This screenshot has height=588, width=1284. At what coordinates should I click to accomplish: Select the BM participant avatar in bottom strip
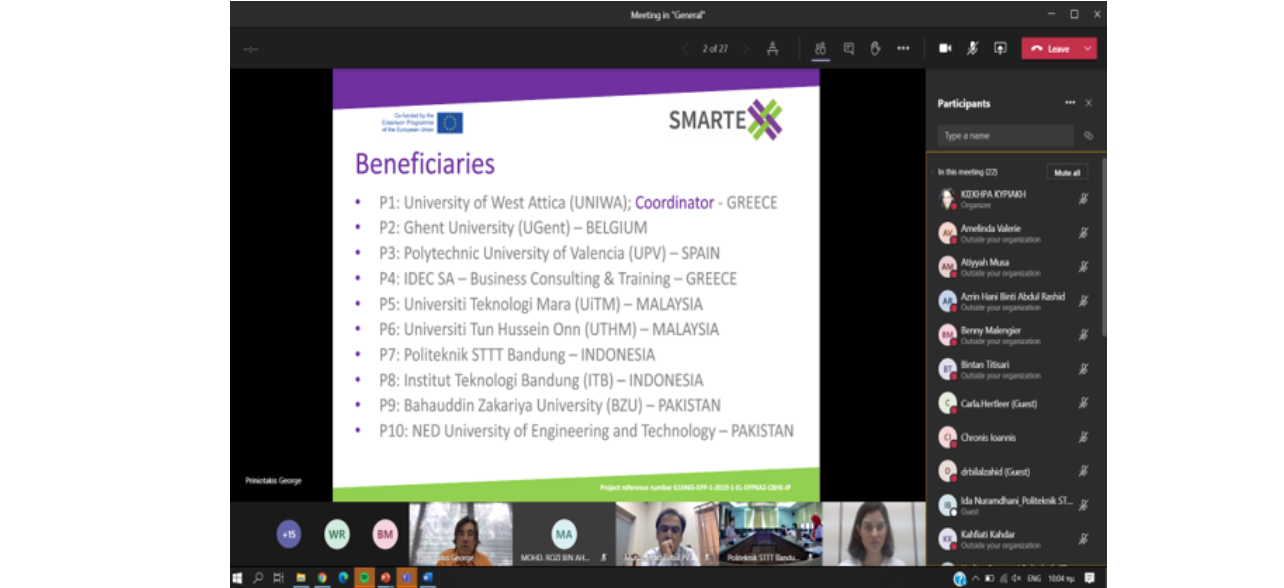pos(385,534)
